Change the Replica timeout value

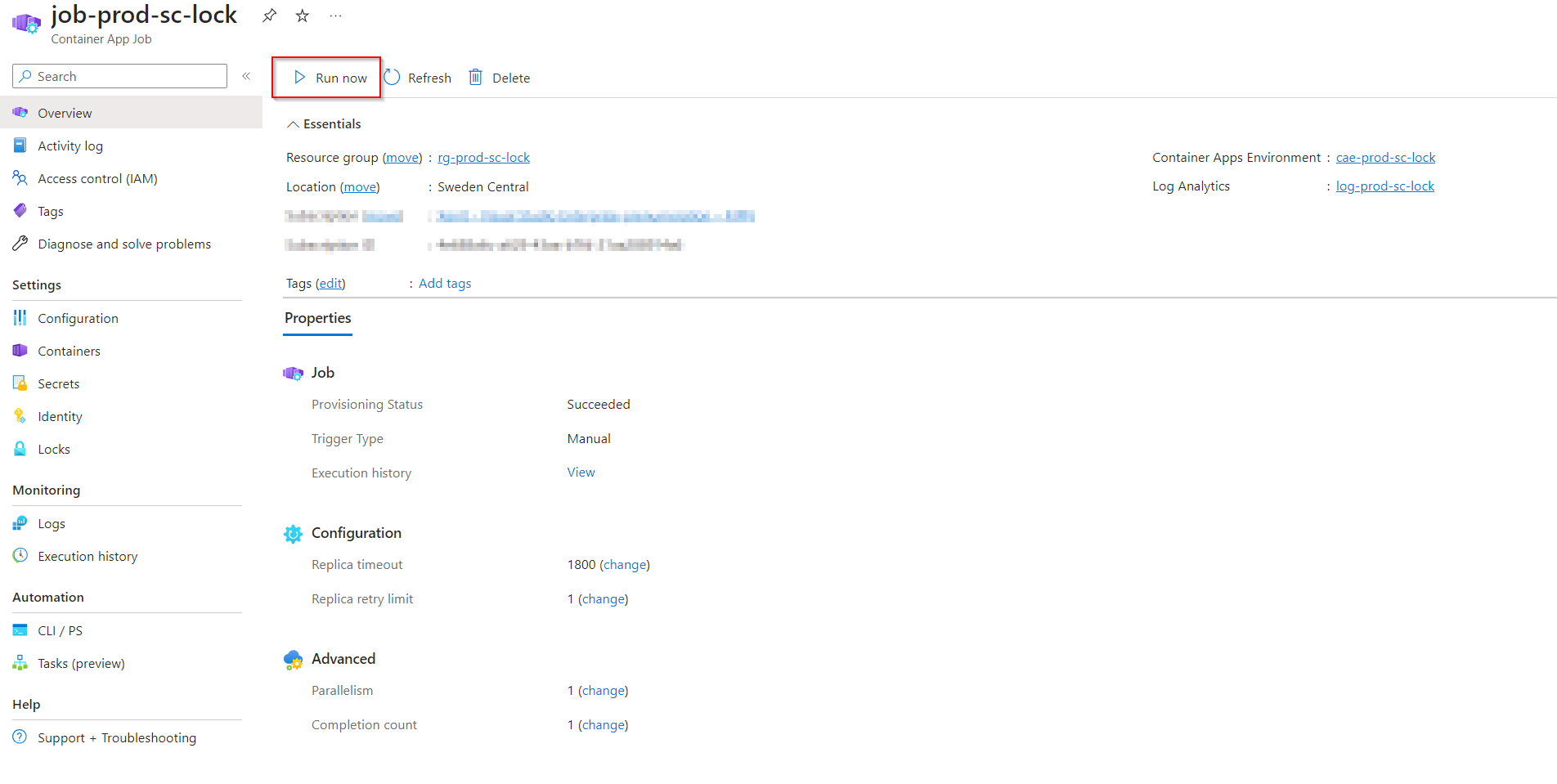[625, 564]
